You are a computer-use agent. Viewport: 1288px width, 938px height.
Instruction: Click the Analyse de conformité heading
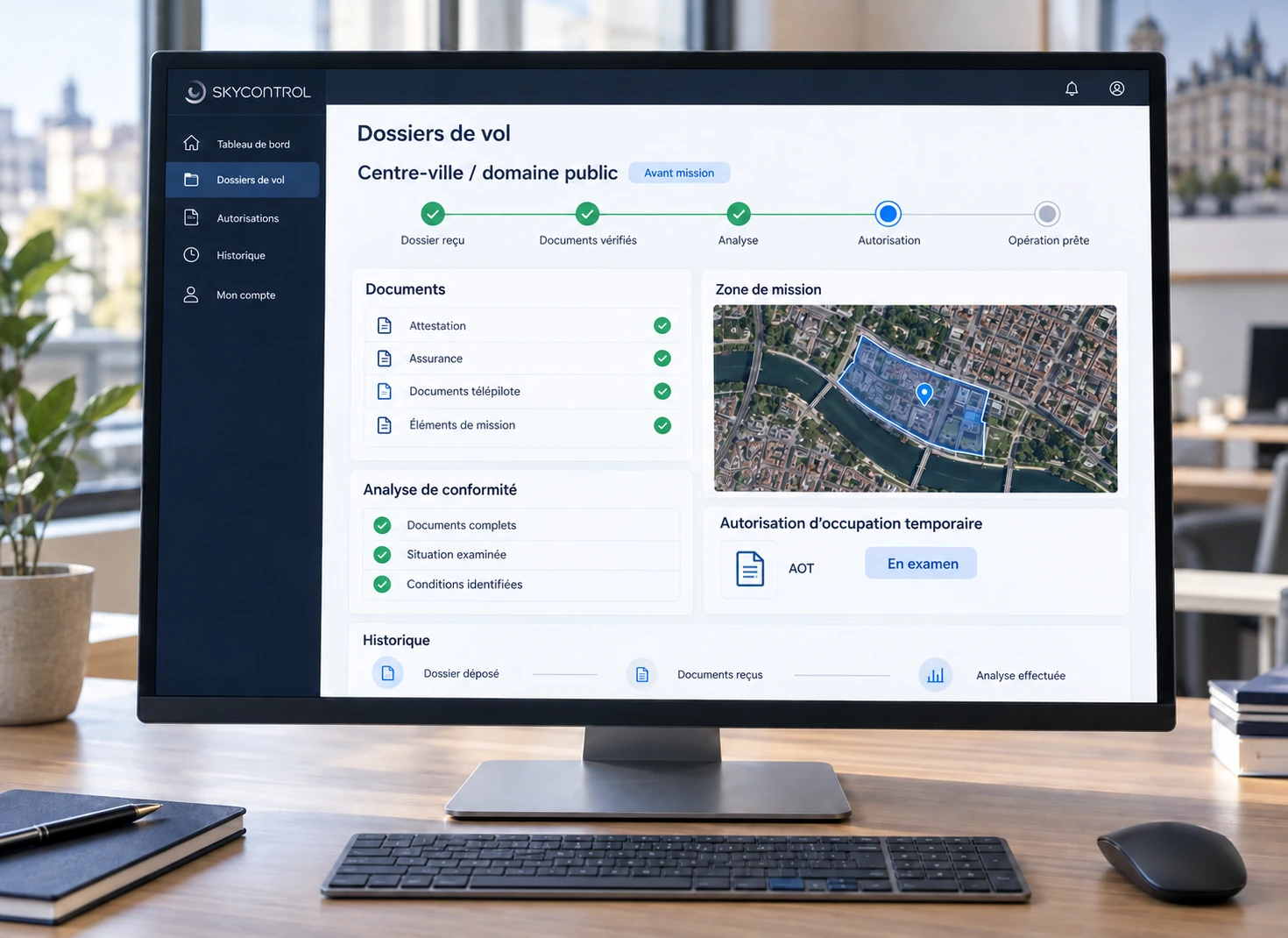440,490
